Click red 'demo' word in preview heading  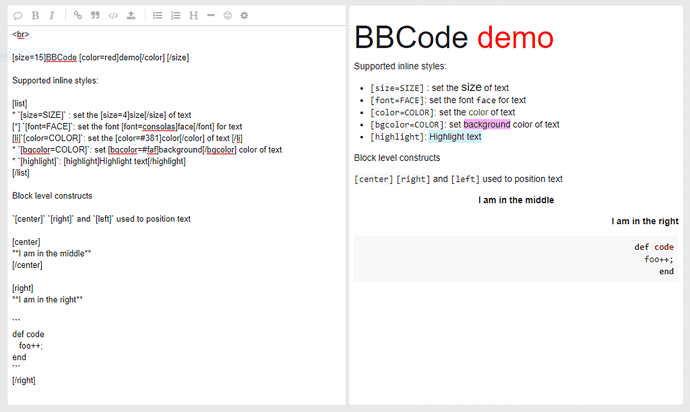[515, 37]
